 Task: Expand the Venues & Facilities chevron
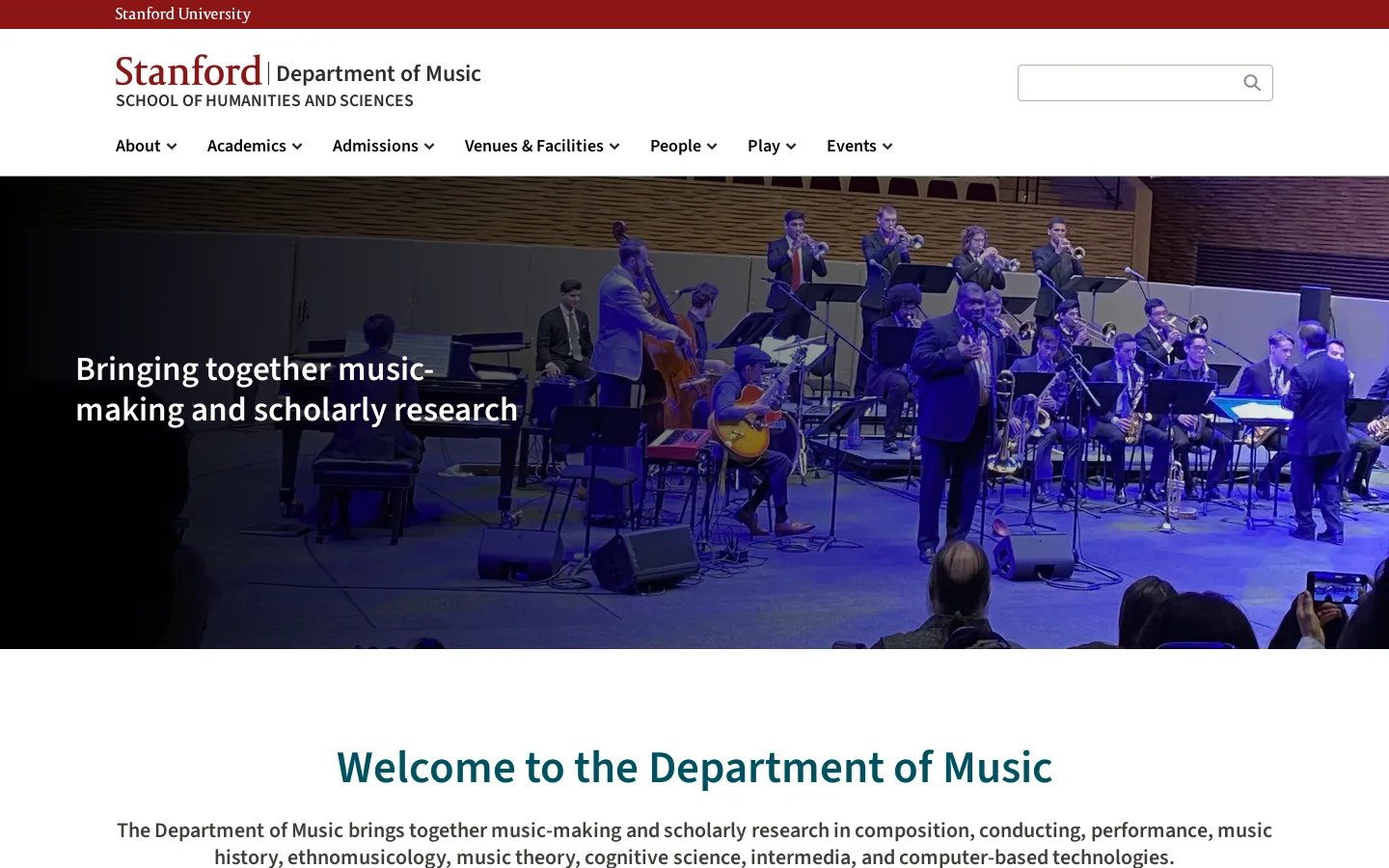tap(614, 147)
